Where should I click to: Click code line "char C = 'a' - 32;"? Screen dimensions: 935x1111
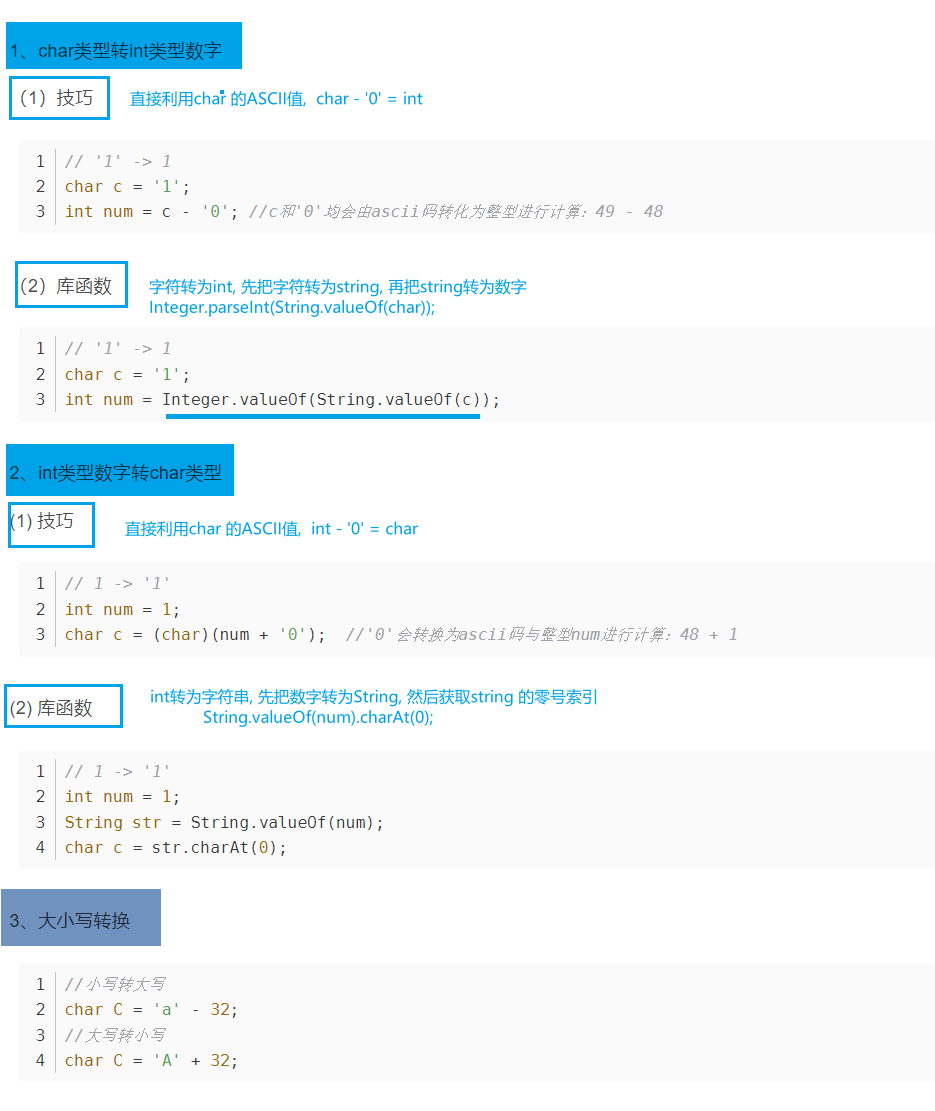click(151, 1010)
